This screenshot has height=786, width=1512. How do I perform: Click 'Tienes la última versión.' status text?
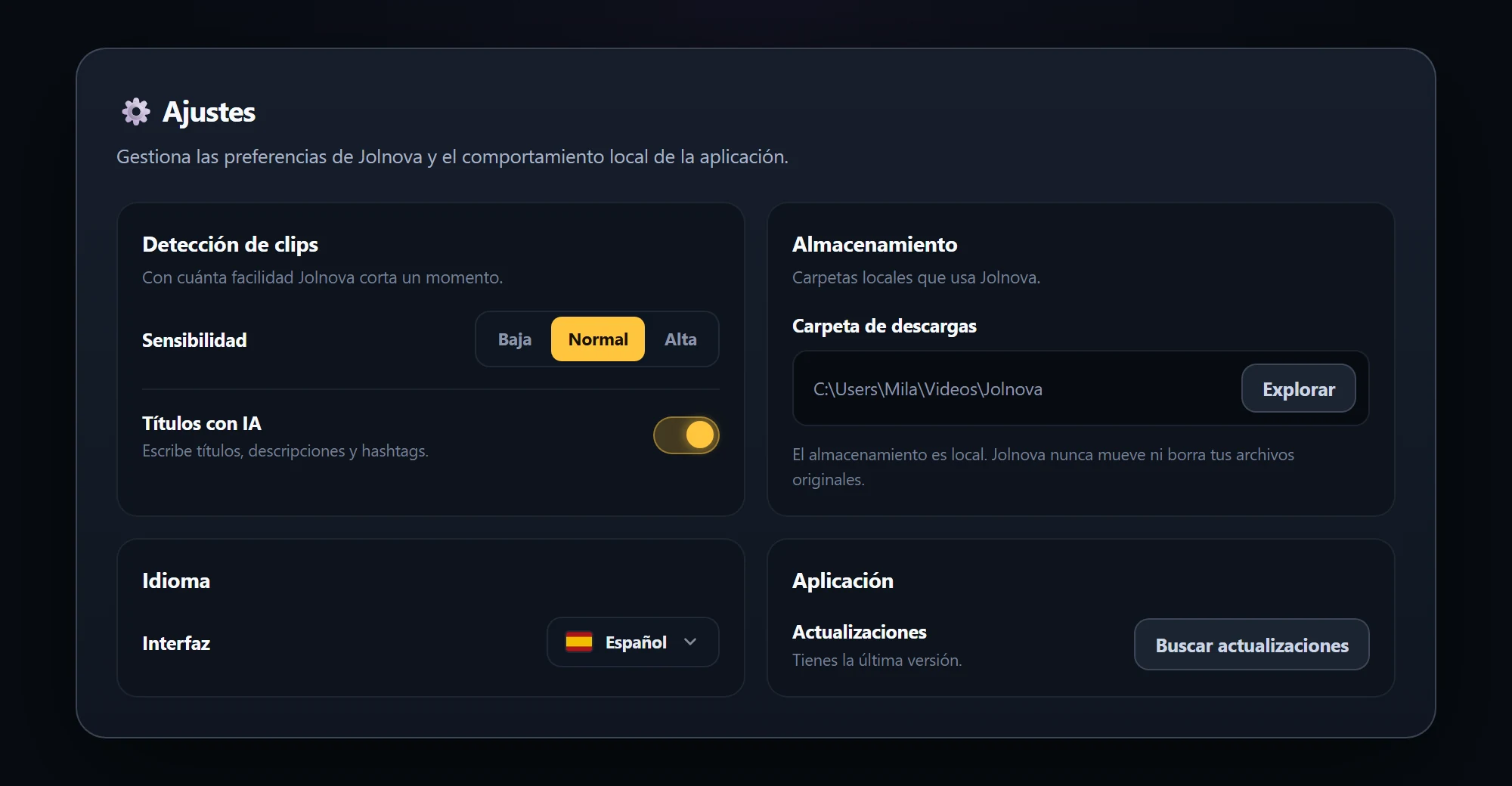877,660
